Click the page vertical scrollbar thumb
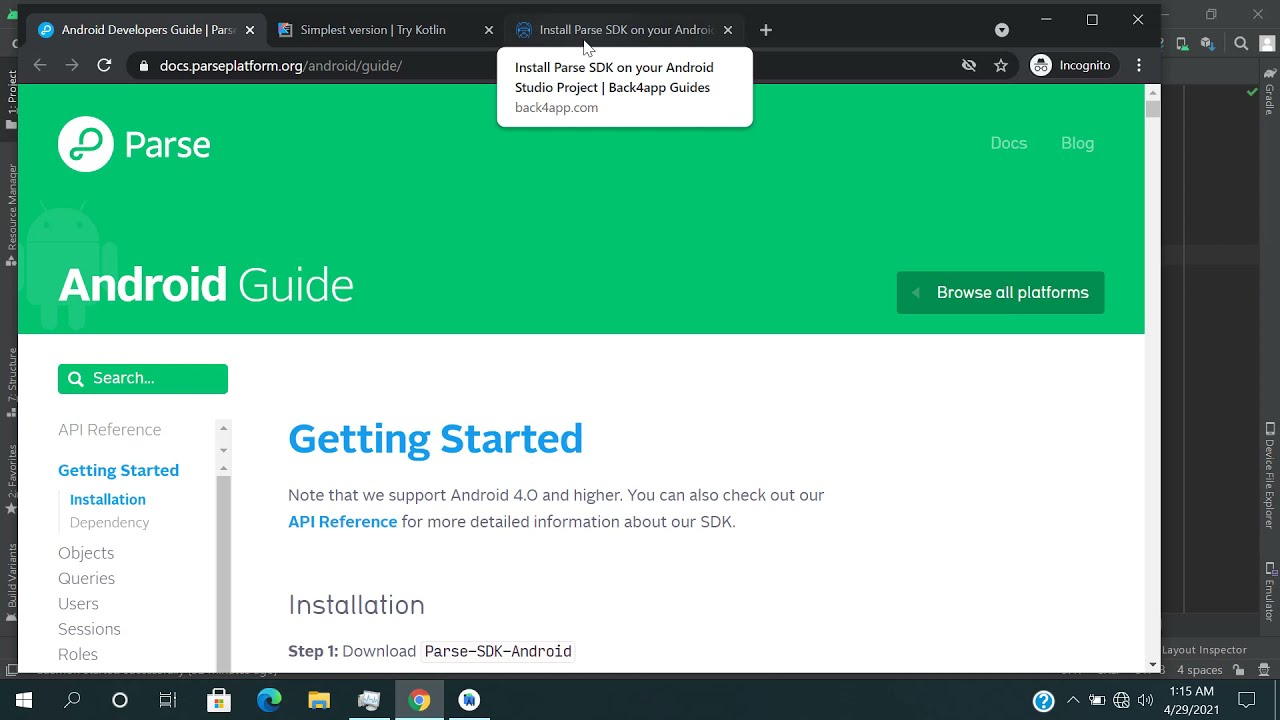 tap(1152, 109)
